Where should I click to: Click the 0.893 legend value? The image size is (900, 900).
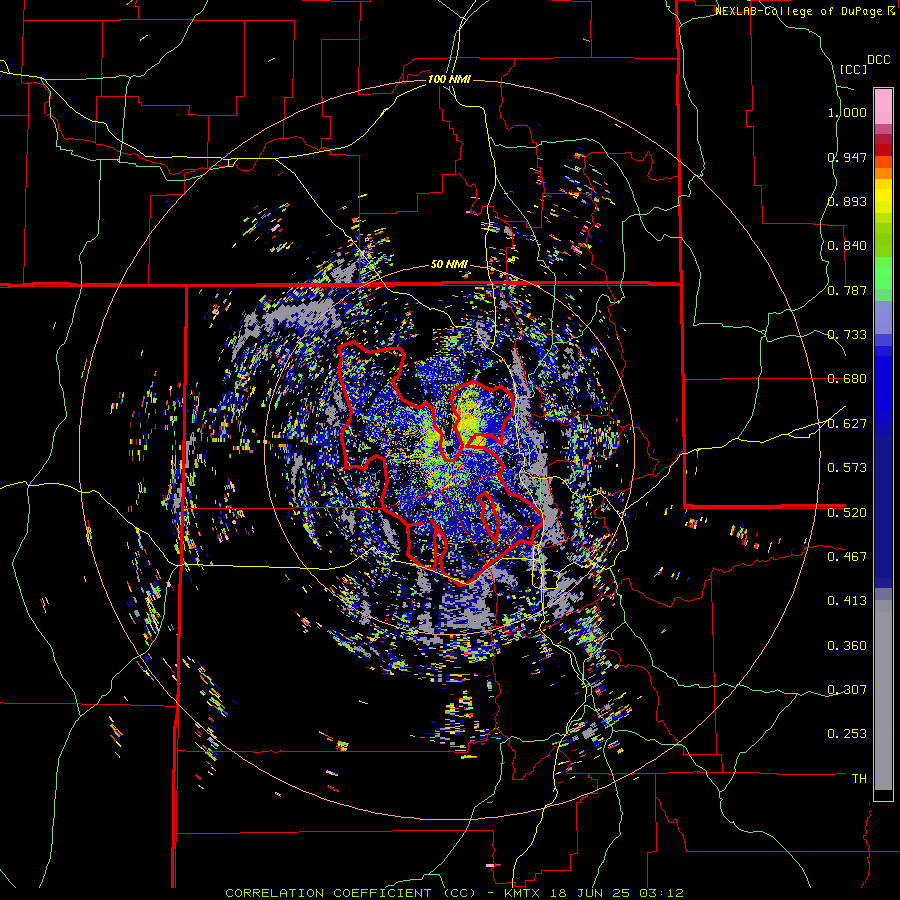click(847, 201)
